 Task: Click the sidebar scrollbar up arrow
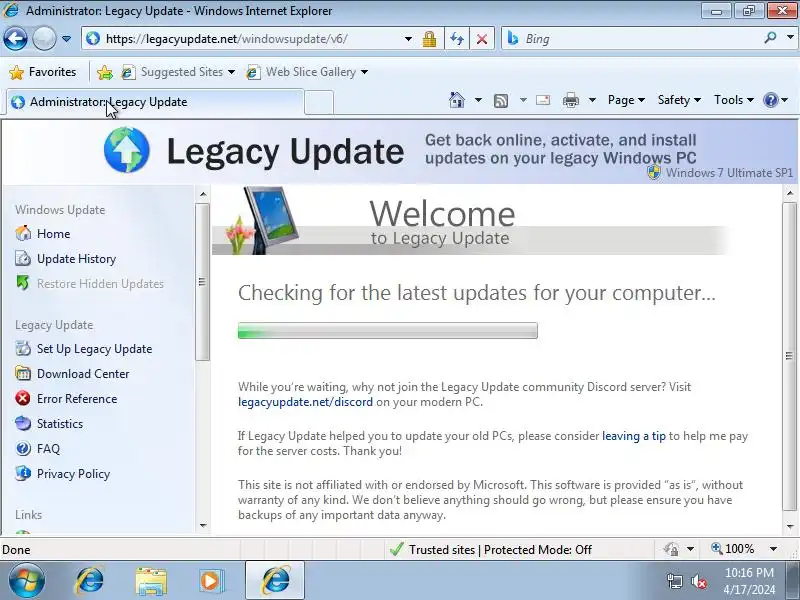(x=203, y=194)
